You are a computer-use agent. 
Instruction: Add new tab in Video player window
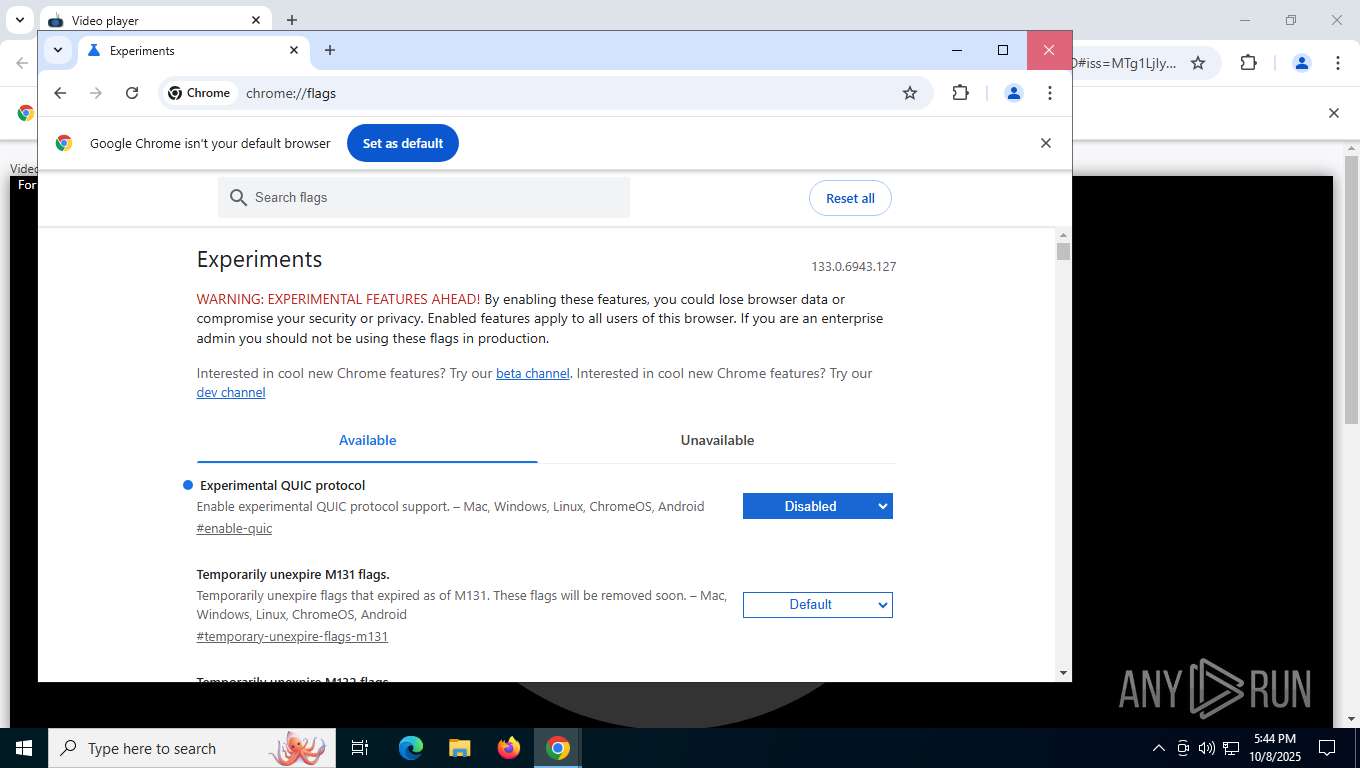292,20
